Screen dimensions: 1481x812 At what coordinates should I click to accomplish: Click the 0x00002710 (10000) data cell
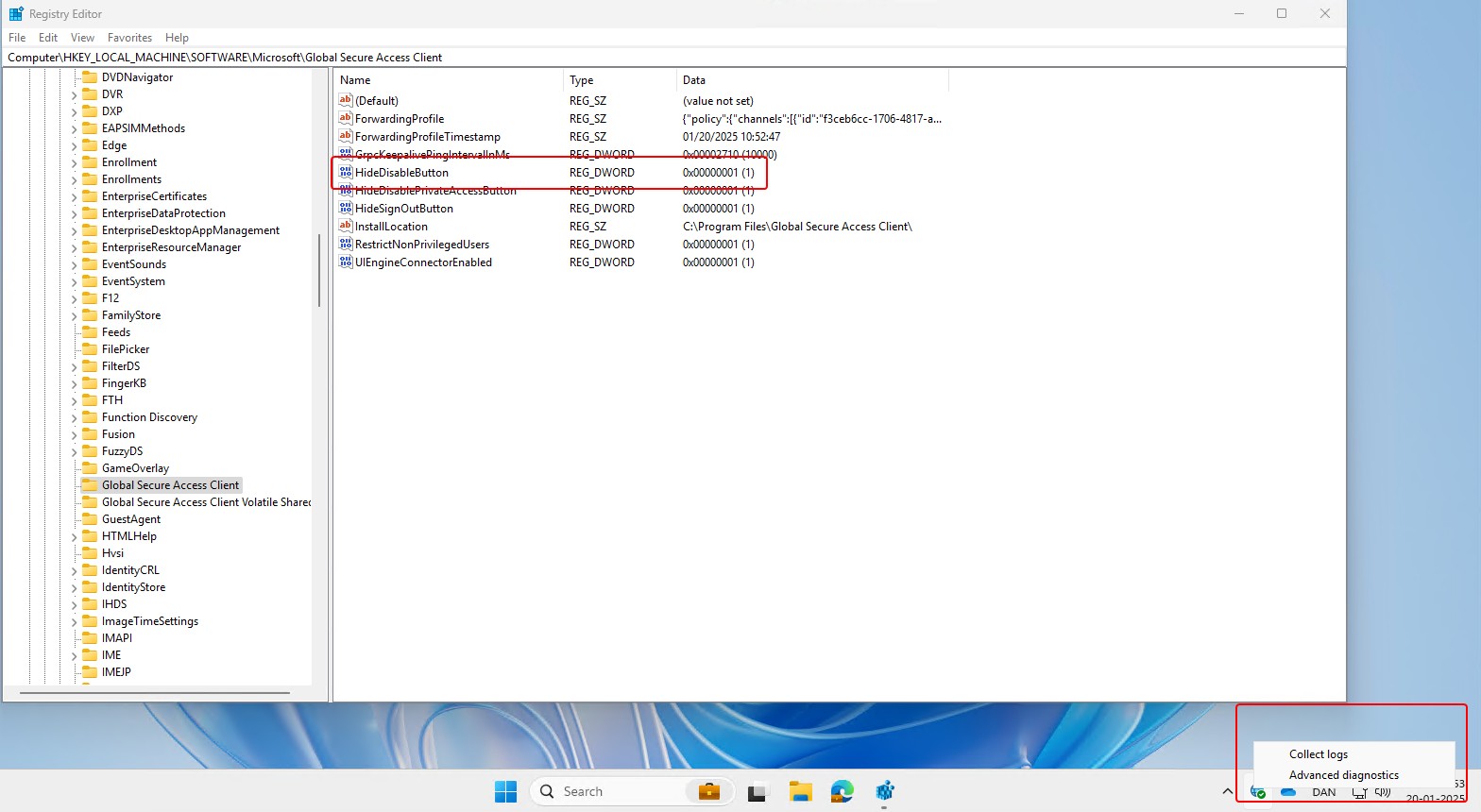[729, 155]
